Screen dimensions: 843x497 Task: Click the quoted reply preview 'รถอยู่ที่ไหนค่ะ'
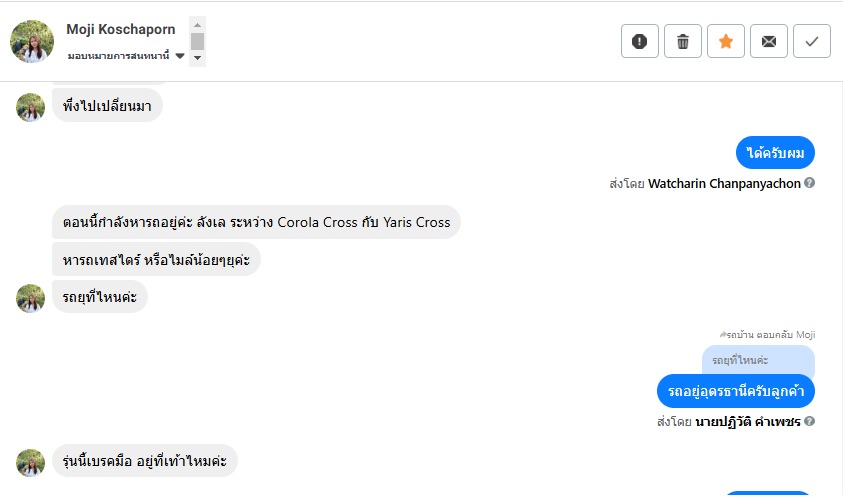click(x=758, y=360)
